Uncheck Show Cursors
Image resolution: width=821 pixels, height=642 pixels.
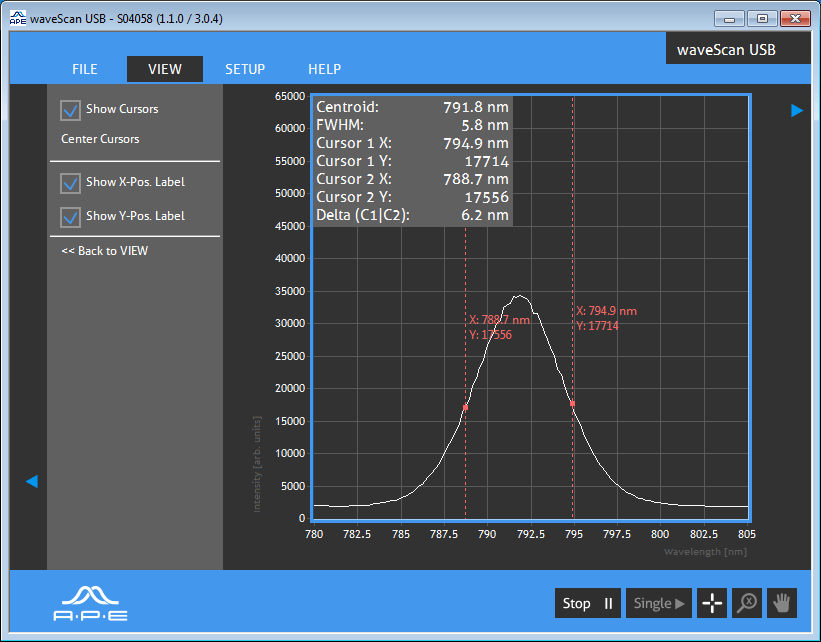[x=69, y=110]
